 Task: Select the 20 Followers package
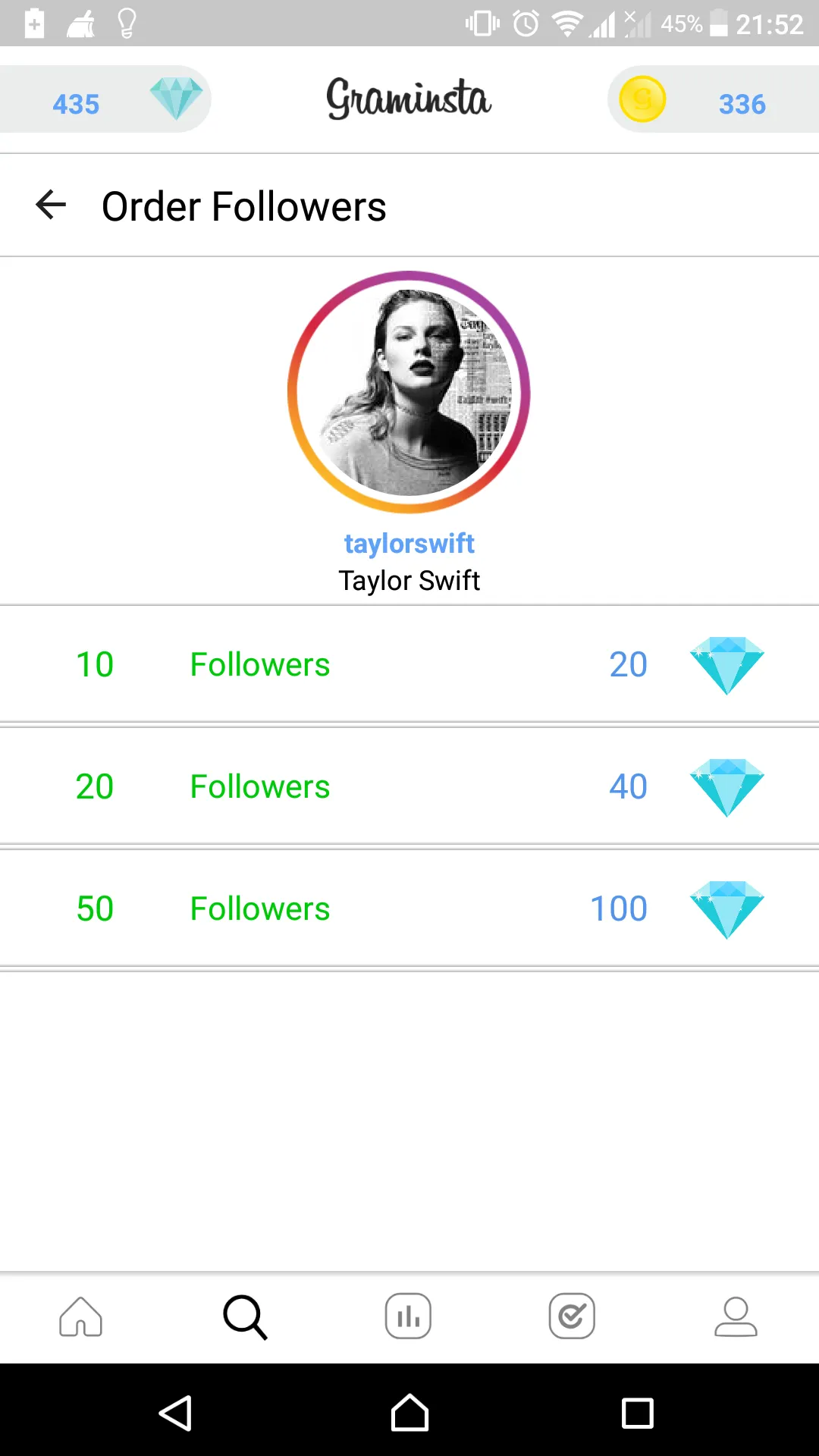409,787
